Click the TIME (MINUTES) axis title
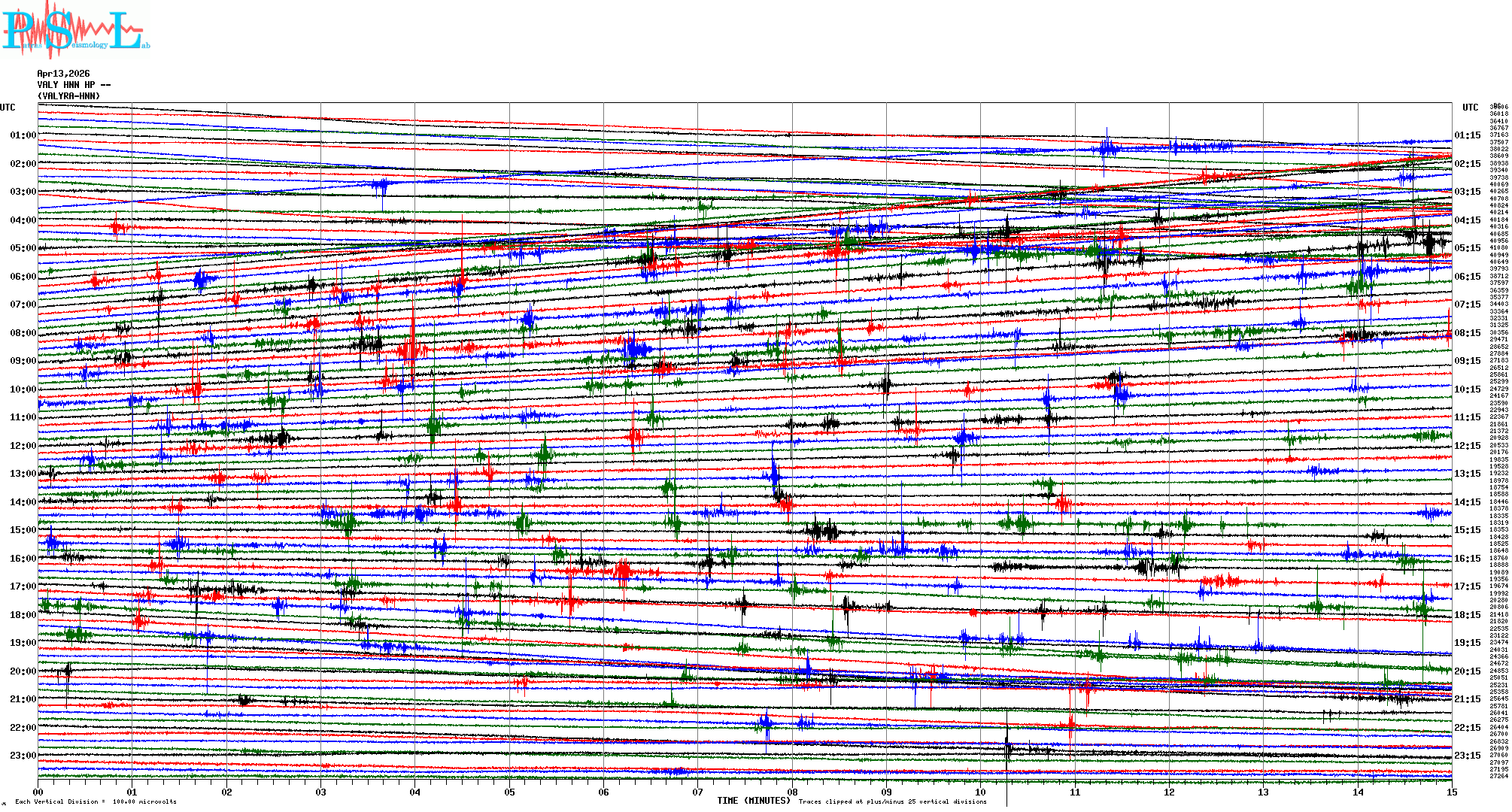Screen dimensions: 1512x812 754,801
